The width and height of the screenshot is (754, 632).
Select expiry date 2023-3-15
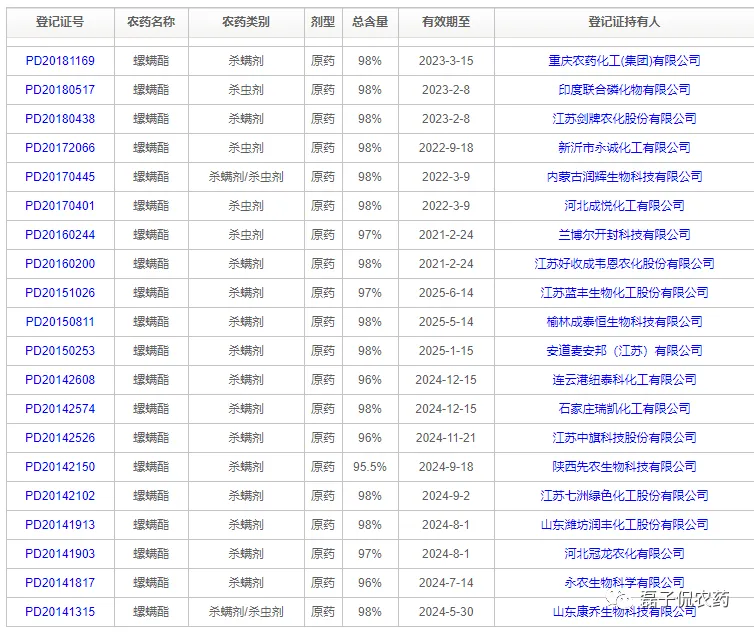coord(446,61)
